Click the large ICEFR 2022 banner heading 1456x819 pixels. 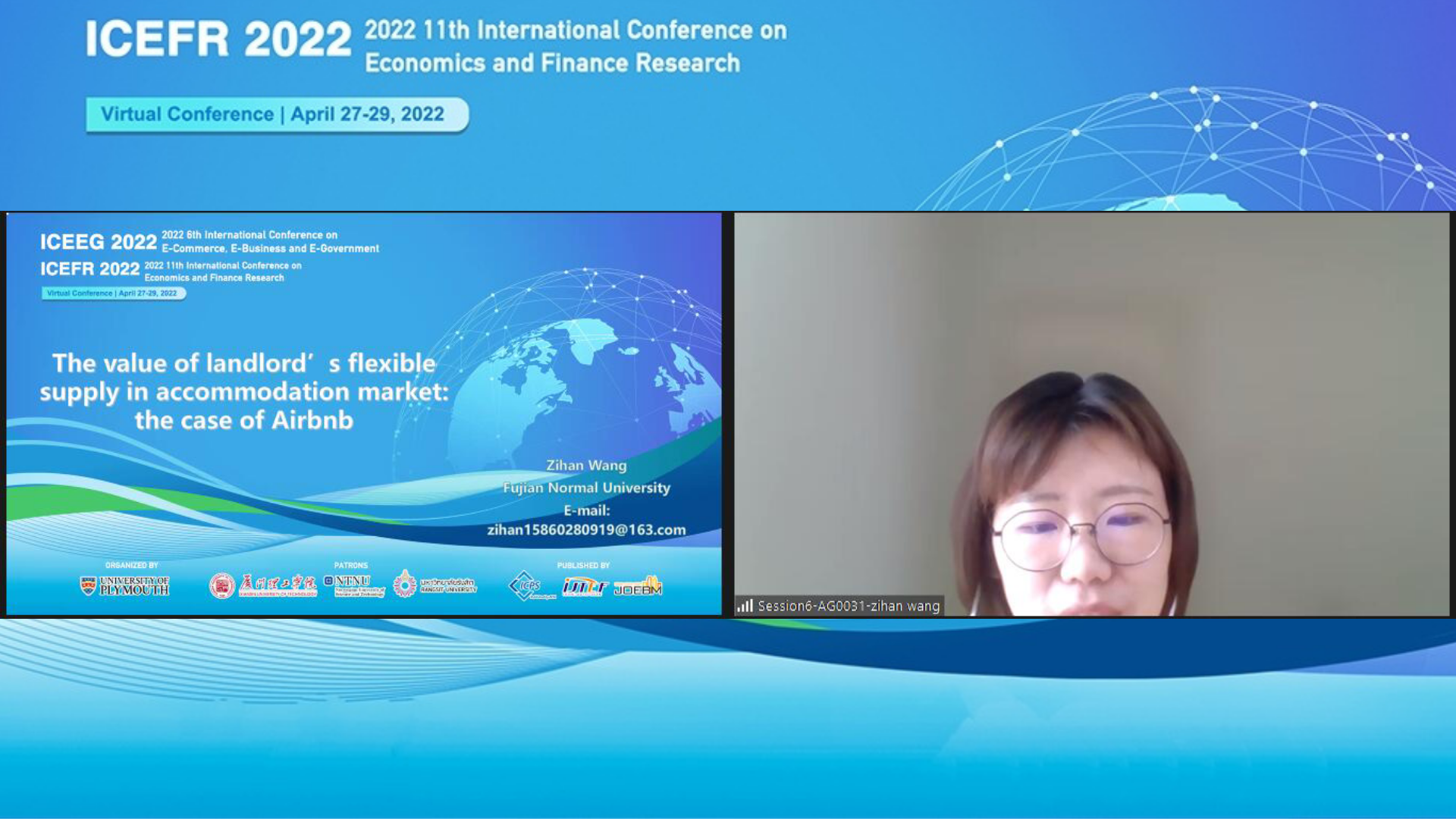point(218,39)
